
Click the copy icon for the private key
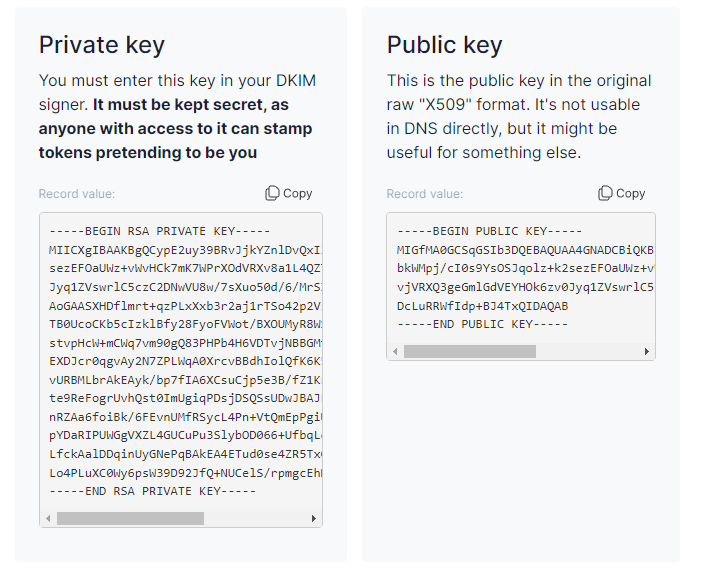[272, 193]
